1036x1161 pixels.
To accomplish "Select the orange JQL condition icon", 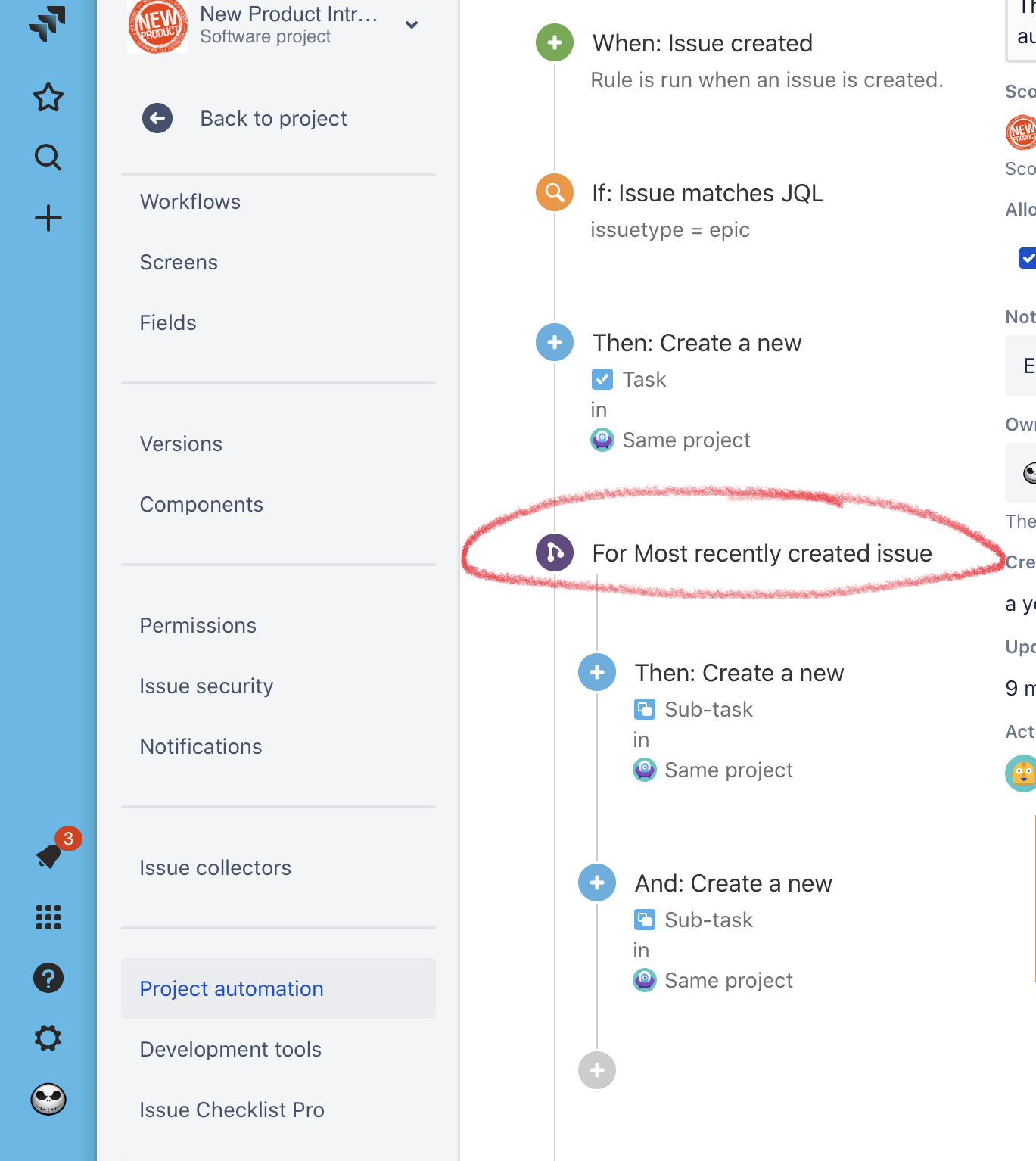I will [x=554, y=192].
